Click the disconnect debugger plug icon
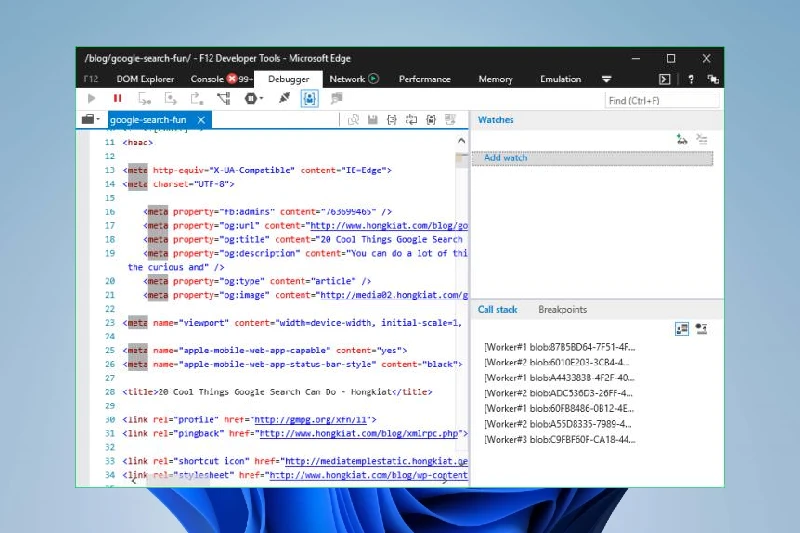This screenshot has height=533, width=800. (x=284, y=98)
